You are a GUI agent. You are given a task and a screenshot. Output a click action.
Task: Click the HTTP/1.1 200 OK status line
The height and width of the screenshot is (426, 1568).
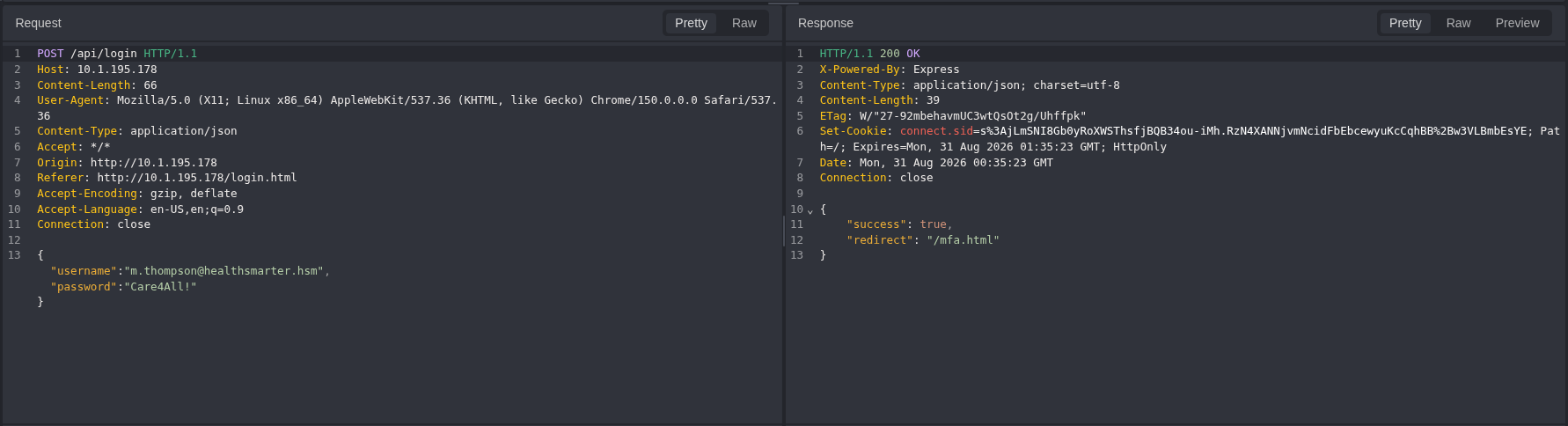click(x=869, y=54)
